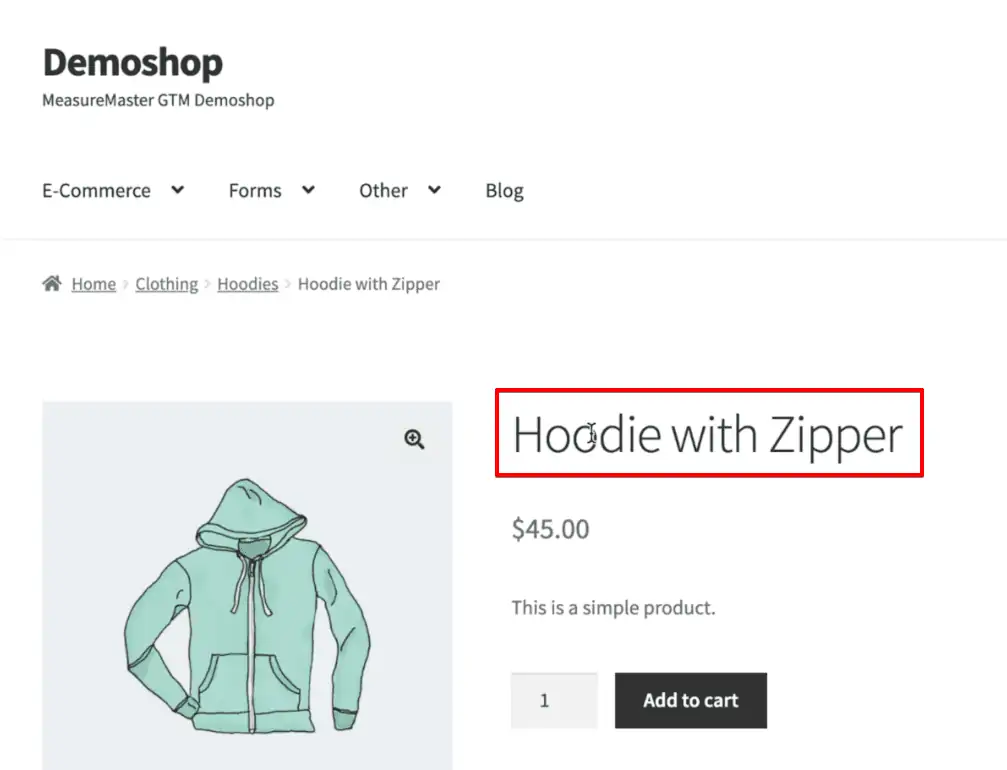
Task: Open the Hoodies breadcrumb link
Action: pyautogui.click(x=247, y=283)
